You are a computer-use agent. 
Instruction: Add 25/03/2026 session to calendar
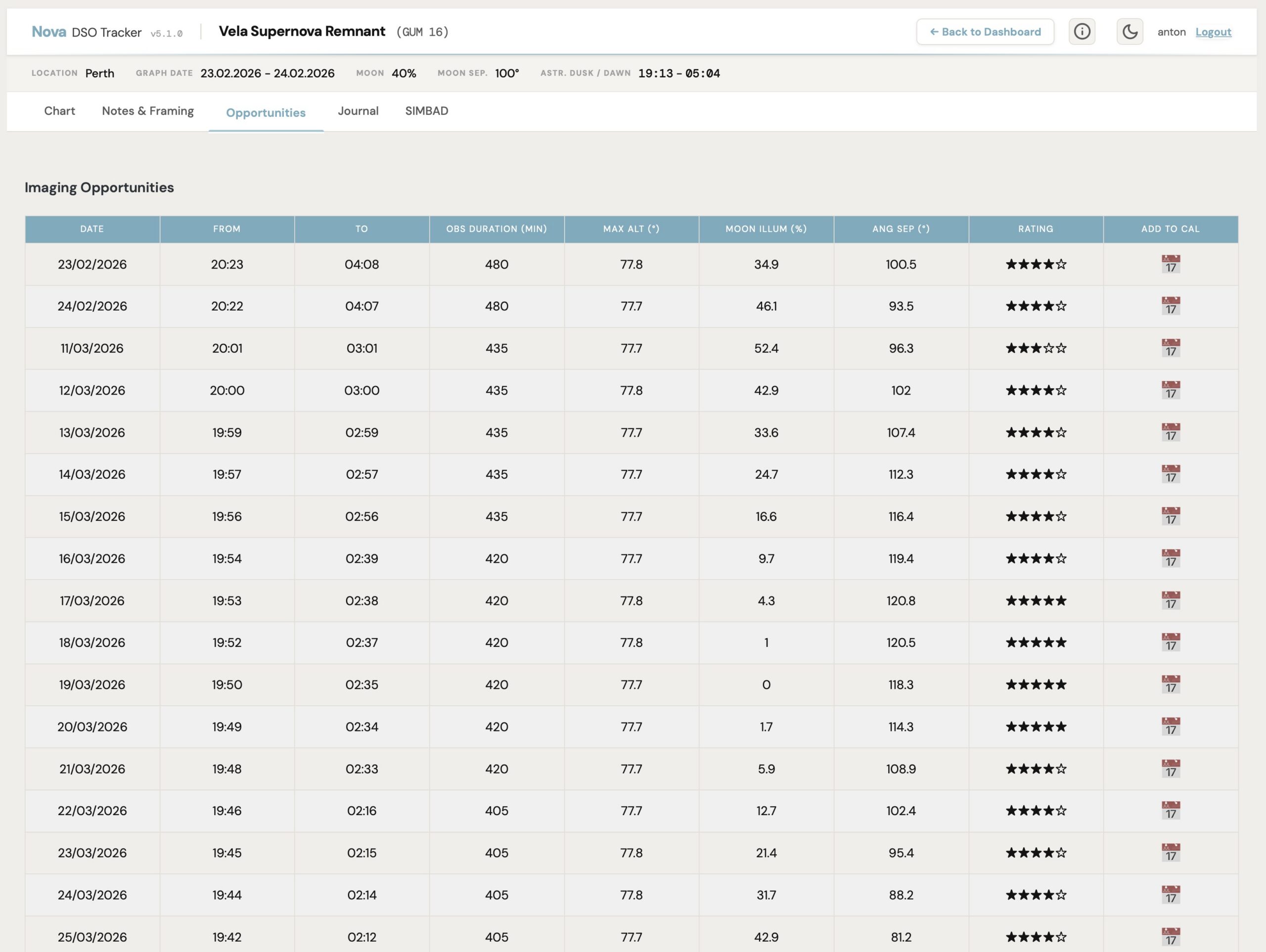[x=1171, y=937]
